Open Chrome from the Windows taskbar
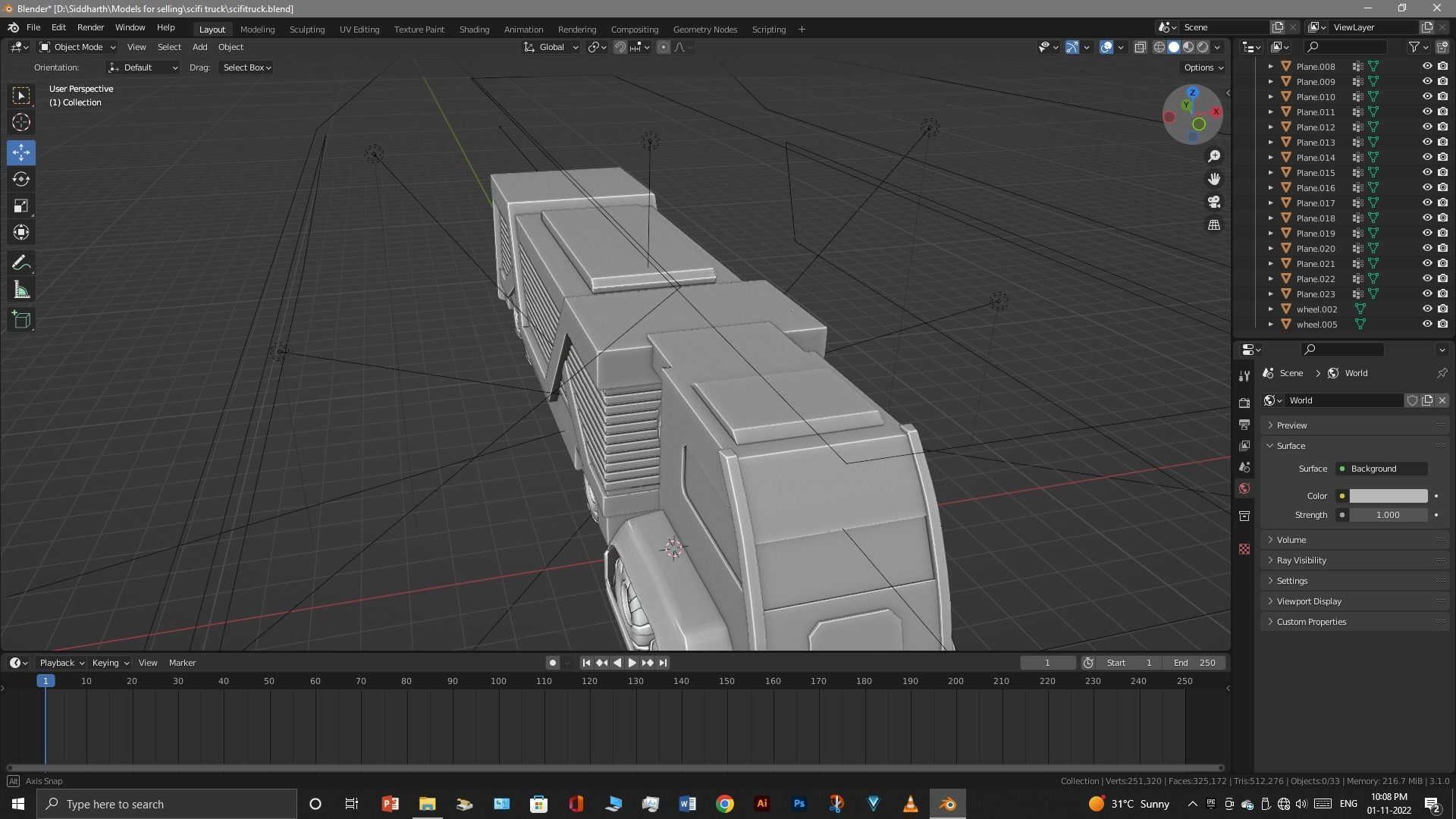1456x819 pixels. tap(724, 804)
